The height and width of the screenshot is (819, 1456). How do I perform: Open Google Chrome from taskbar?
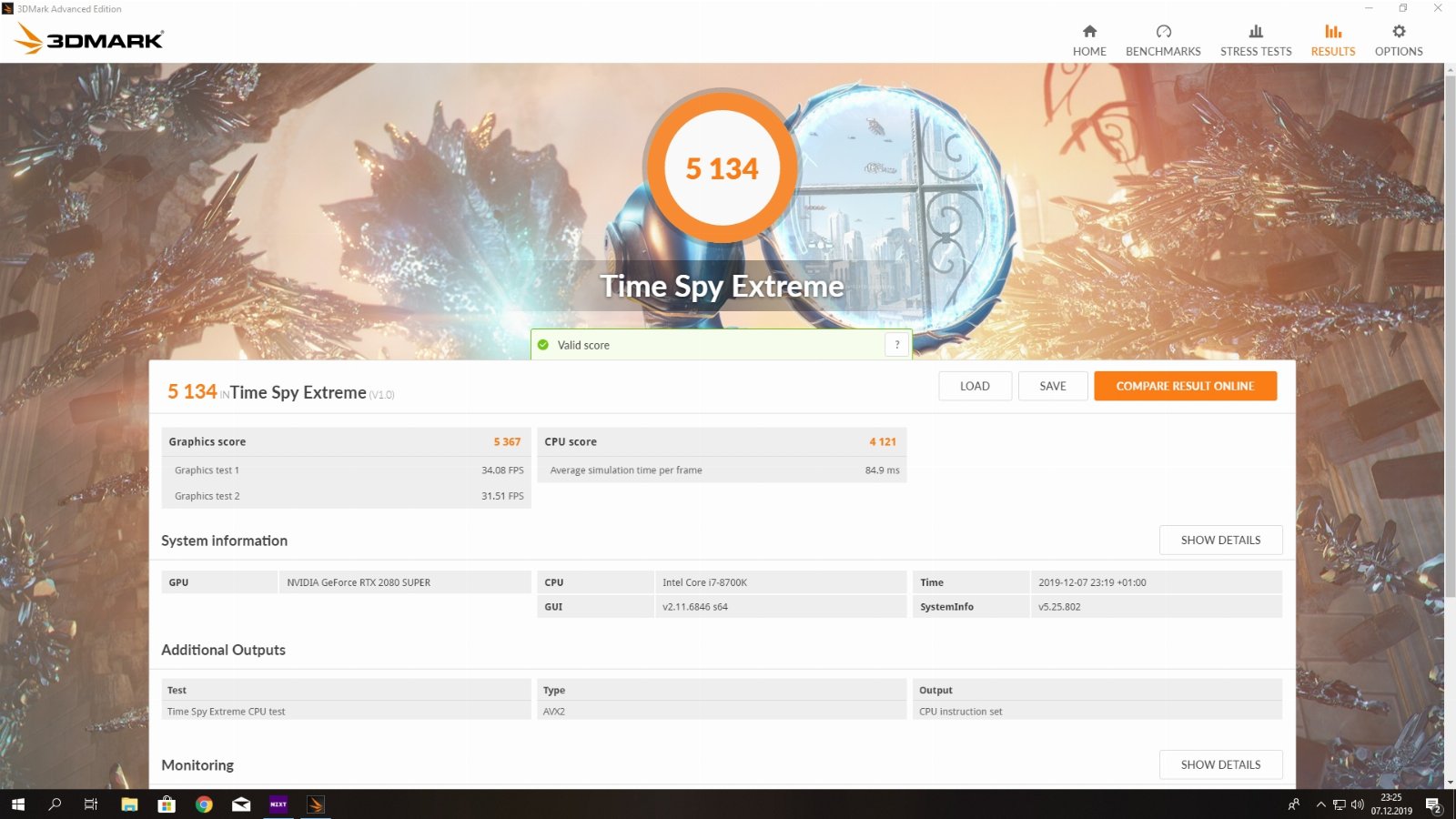pyautogui.click(x=204, y=804)
